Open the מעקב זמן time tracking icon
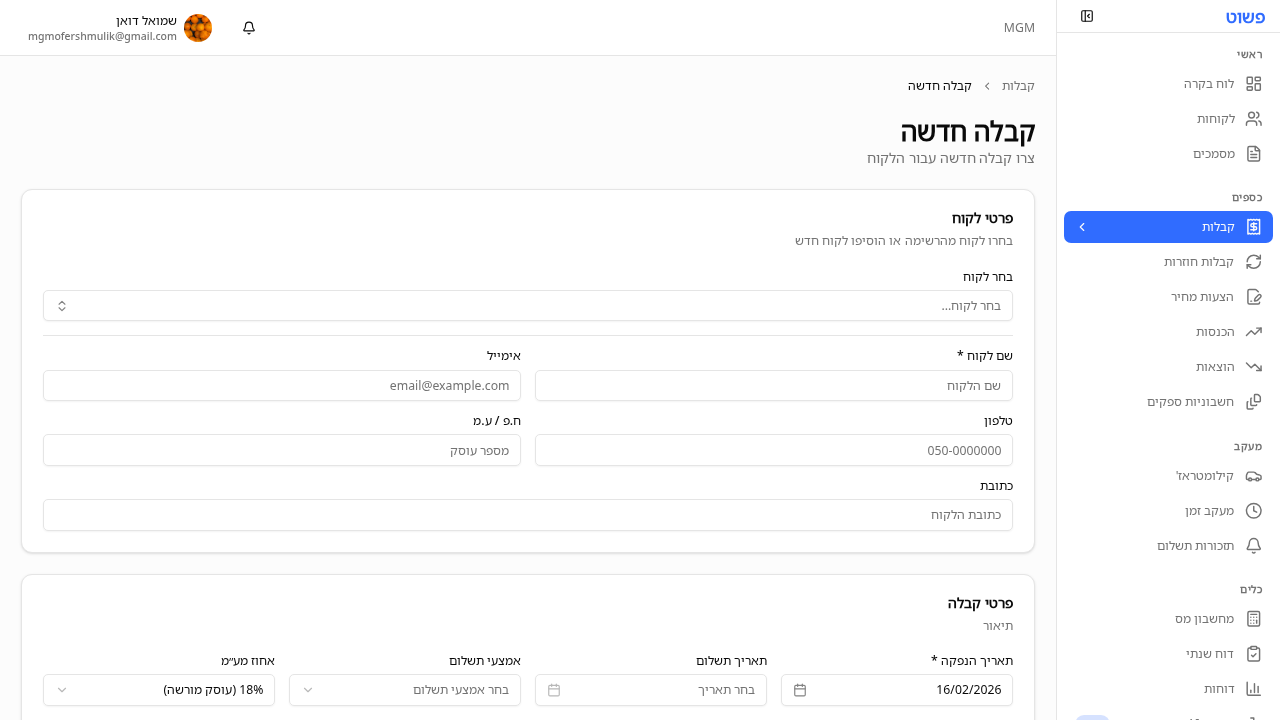This screenshot has height=720, width=1280. tap(1254, 510)
